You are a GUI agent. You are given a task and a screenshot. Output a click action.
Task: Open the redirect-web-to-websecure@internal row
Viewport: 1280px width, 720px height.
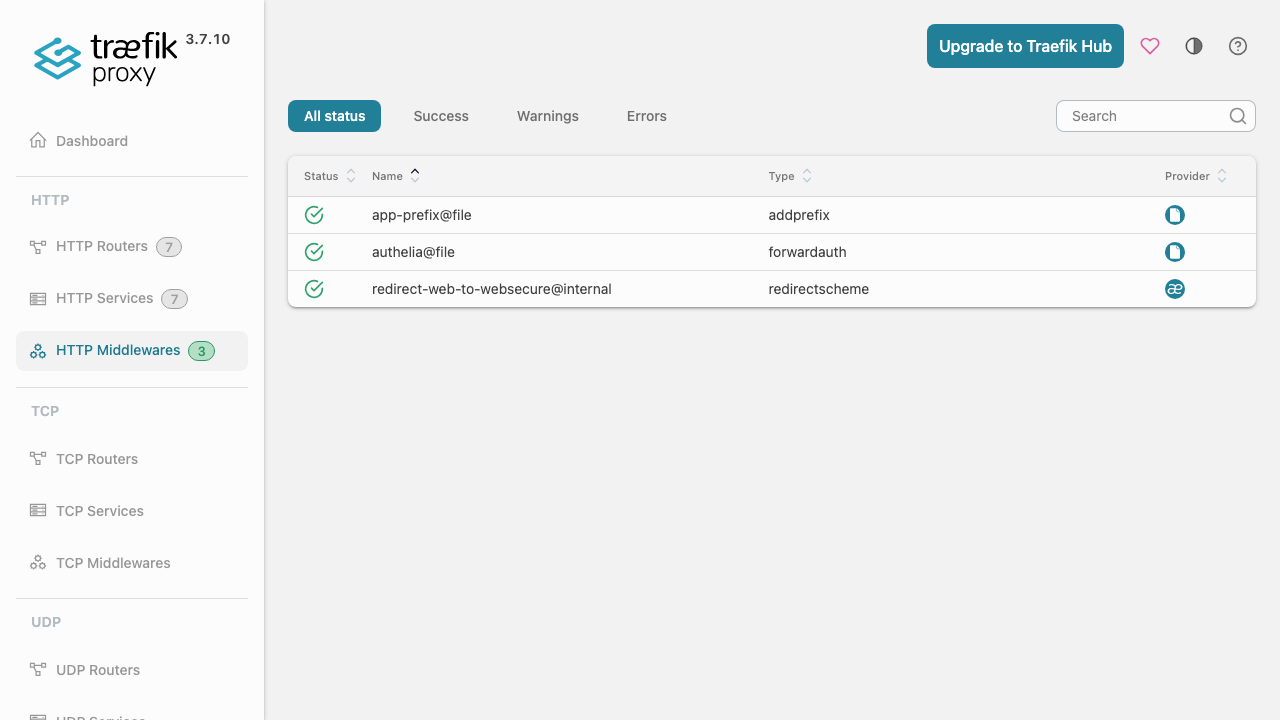[772, 289]
